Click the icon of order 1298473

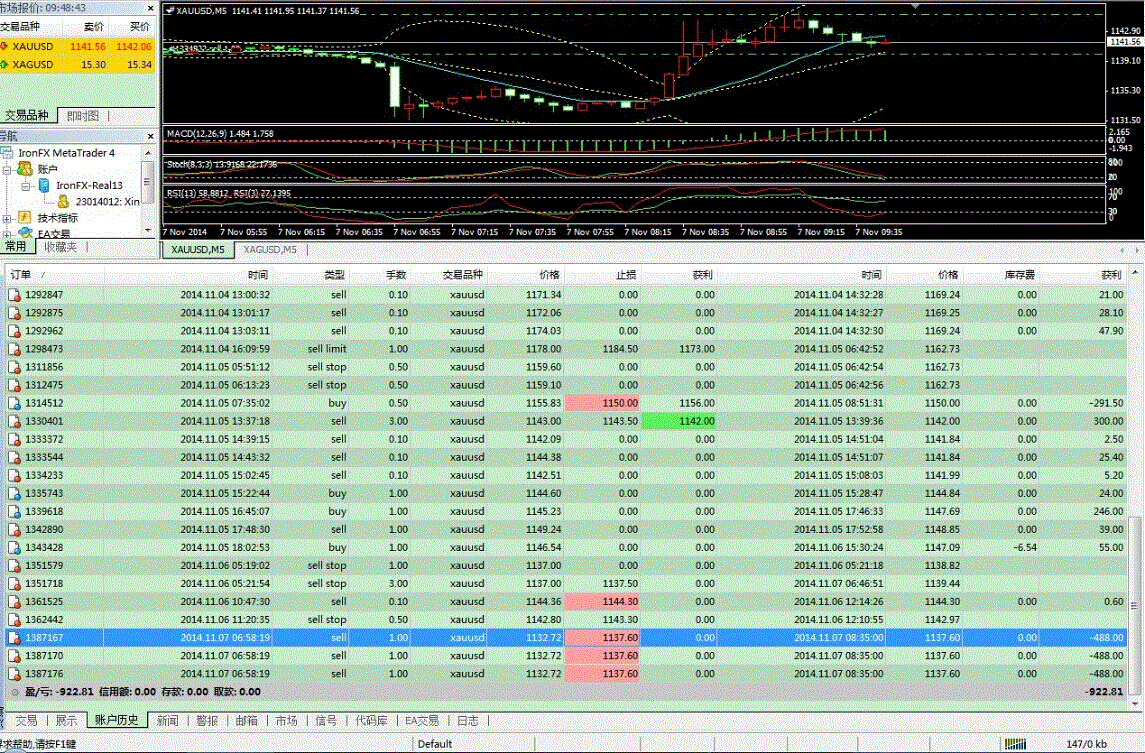pos(14,349)
